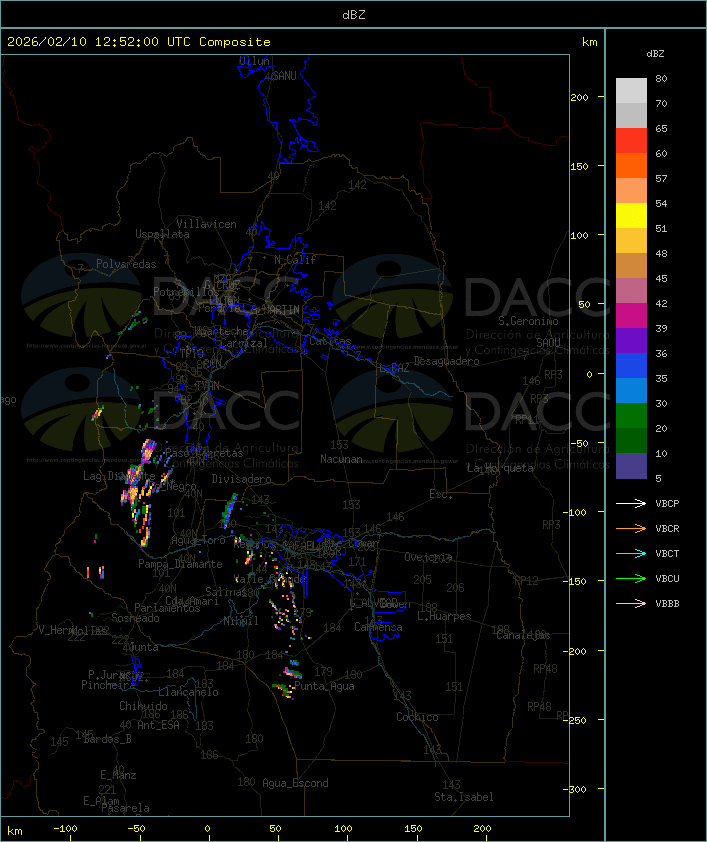The height and width of the screenshot is (842, 707).
Task: Click the Divisadero map label
Action: point(242,478)
